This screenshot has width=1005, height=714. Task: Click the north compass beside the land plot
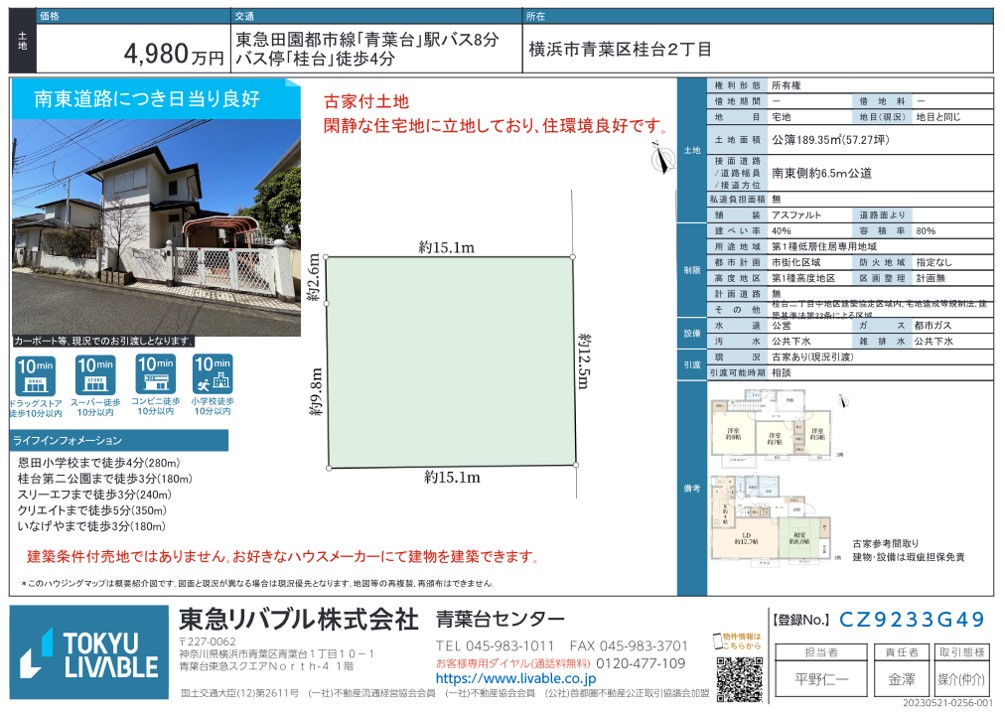[656, 157]
